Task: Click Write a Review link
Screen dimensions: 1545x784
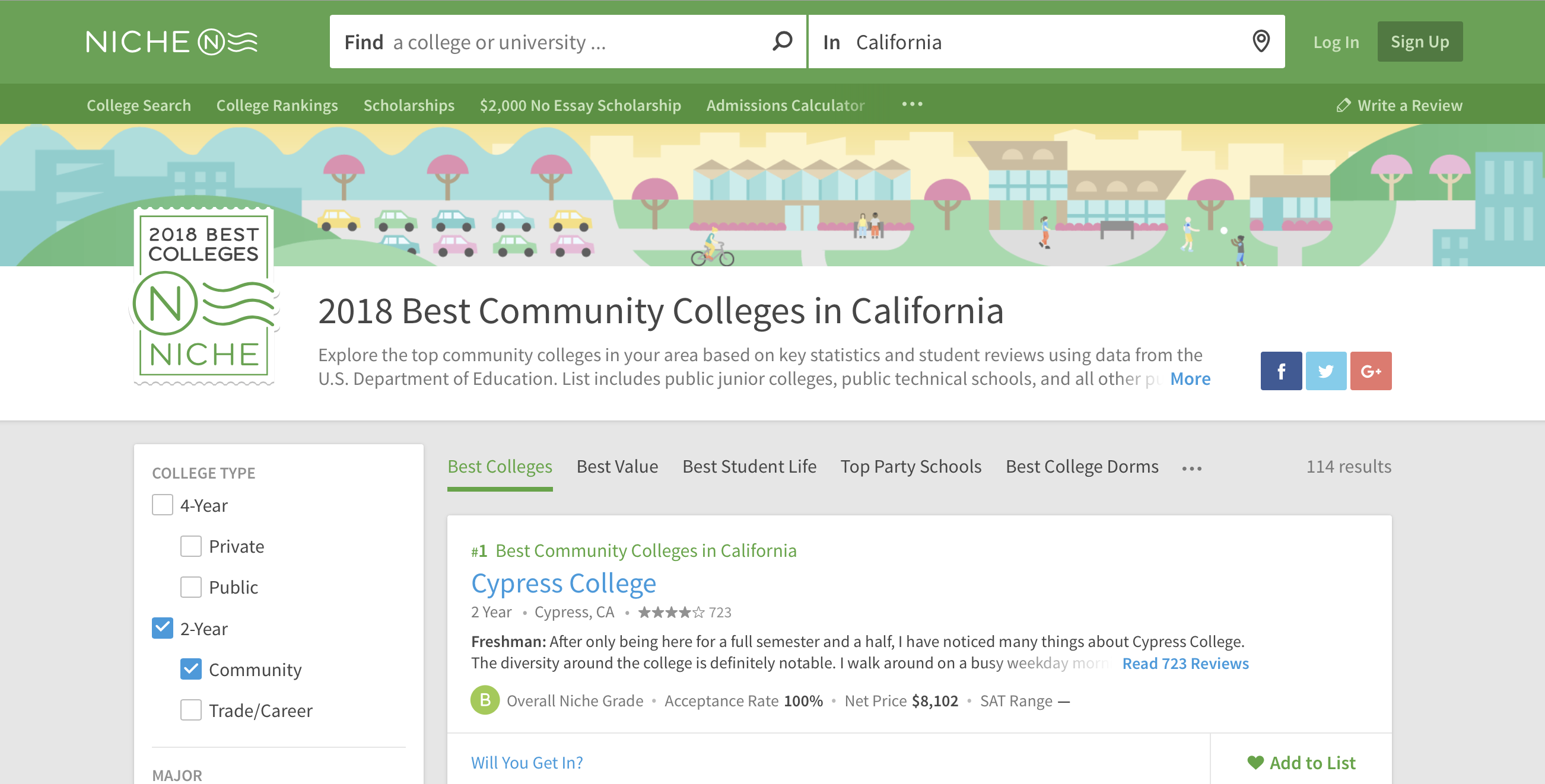Action: (1399, 105)
